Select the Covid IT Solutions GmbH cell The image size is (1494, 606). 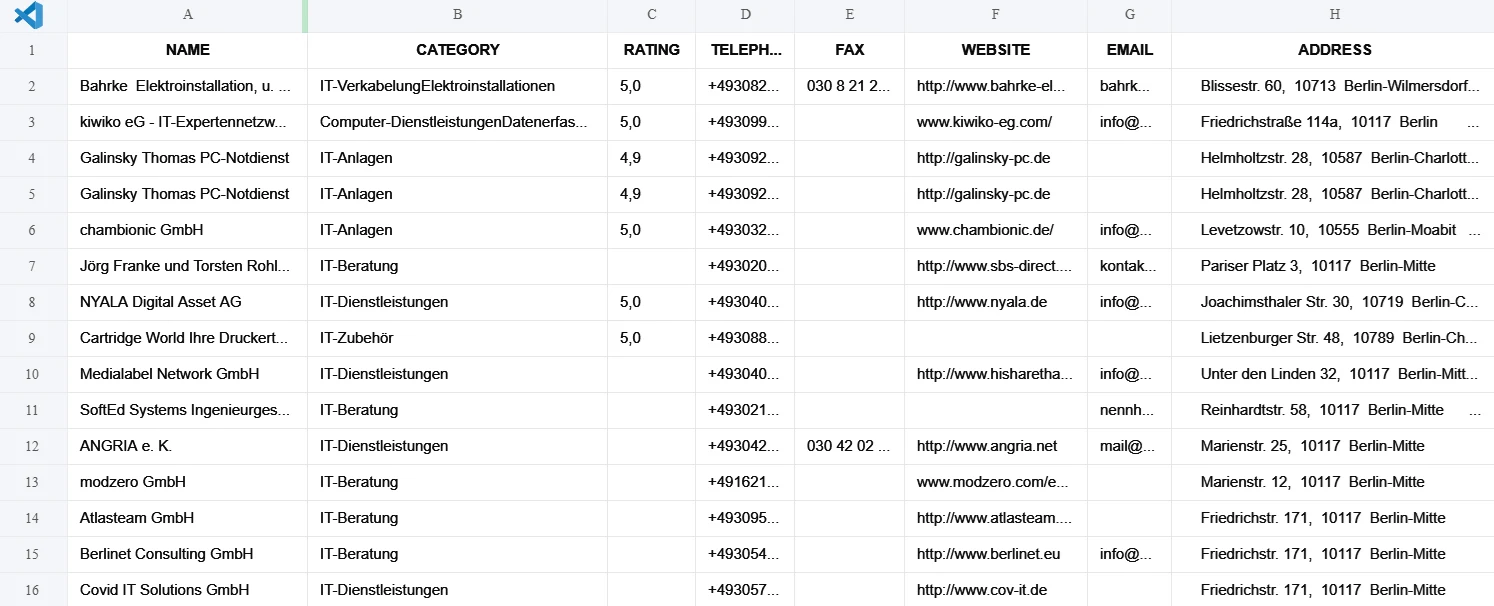(188, 590)
